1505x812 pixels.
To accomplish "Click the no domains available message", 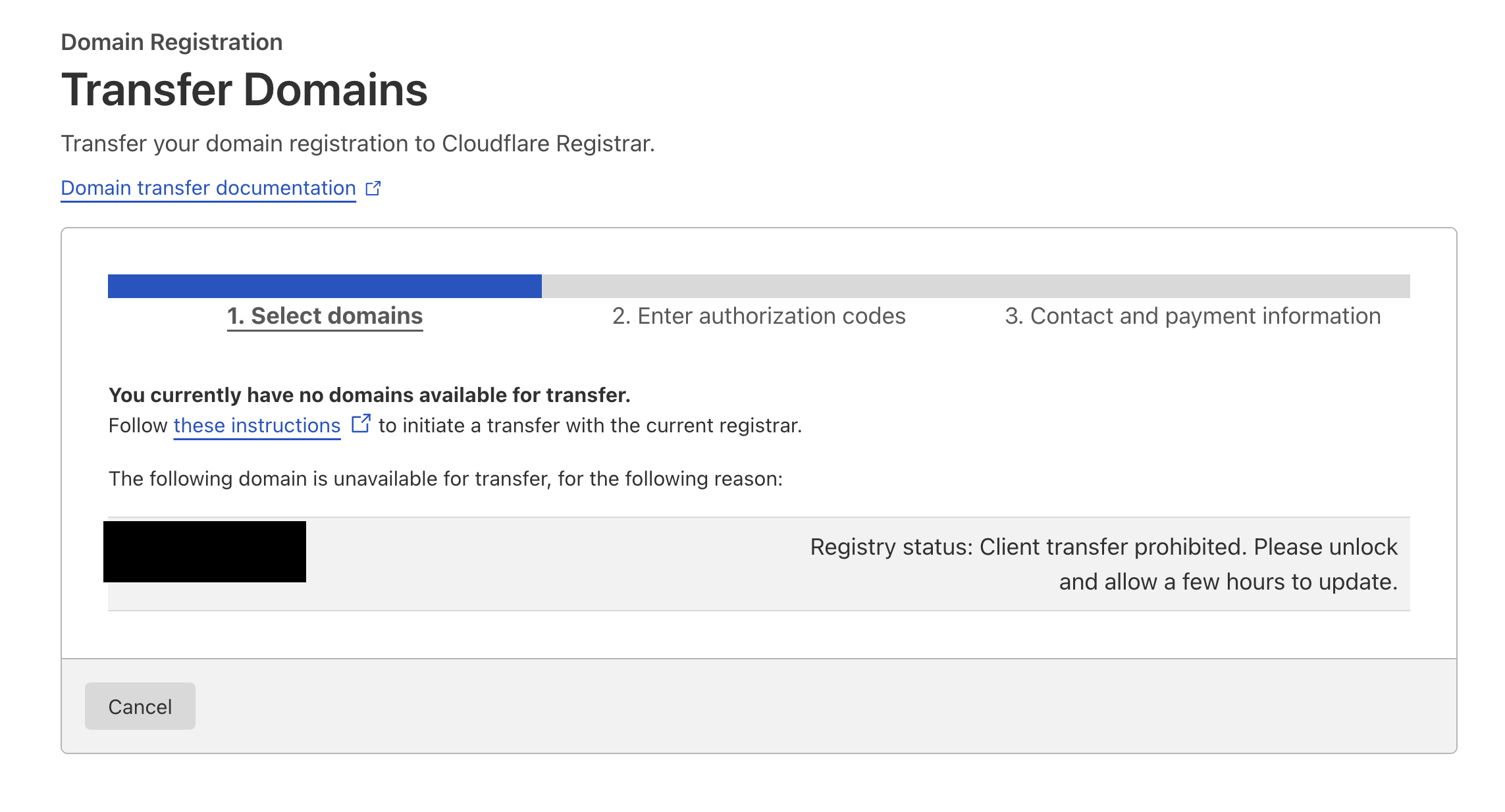I will point(369,395).
